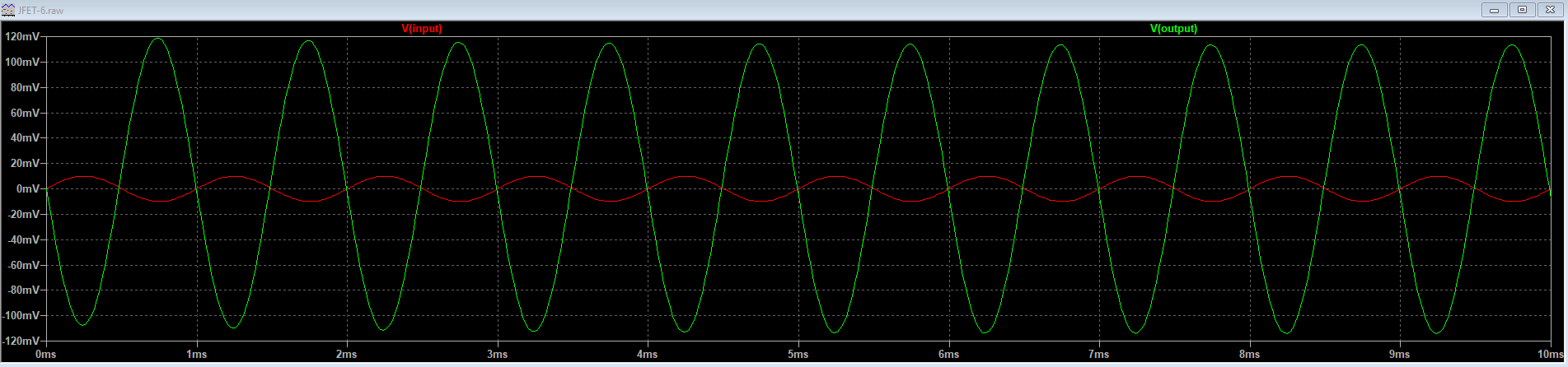Click the 2ms time axis label
Image resolution: width=1568 pixels, height=367 pixels.
click(x=347, y=355)
